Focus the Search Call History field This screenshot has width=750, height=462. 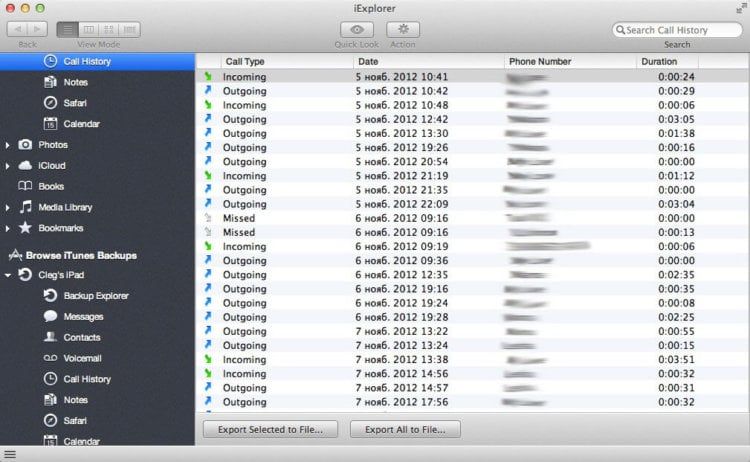tap(677, 30)
